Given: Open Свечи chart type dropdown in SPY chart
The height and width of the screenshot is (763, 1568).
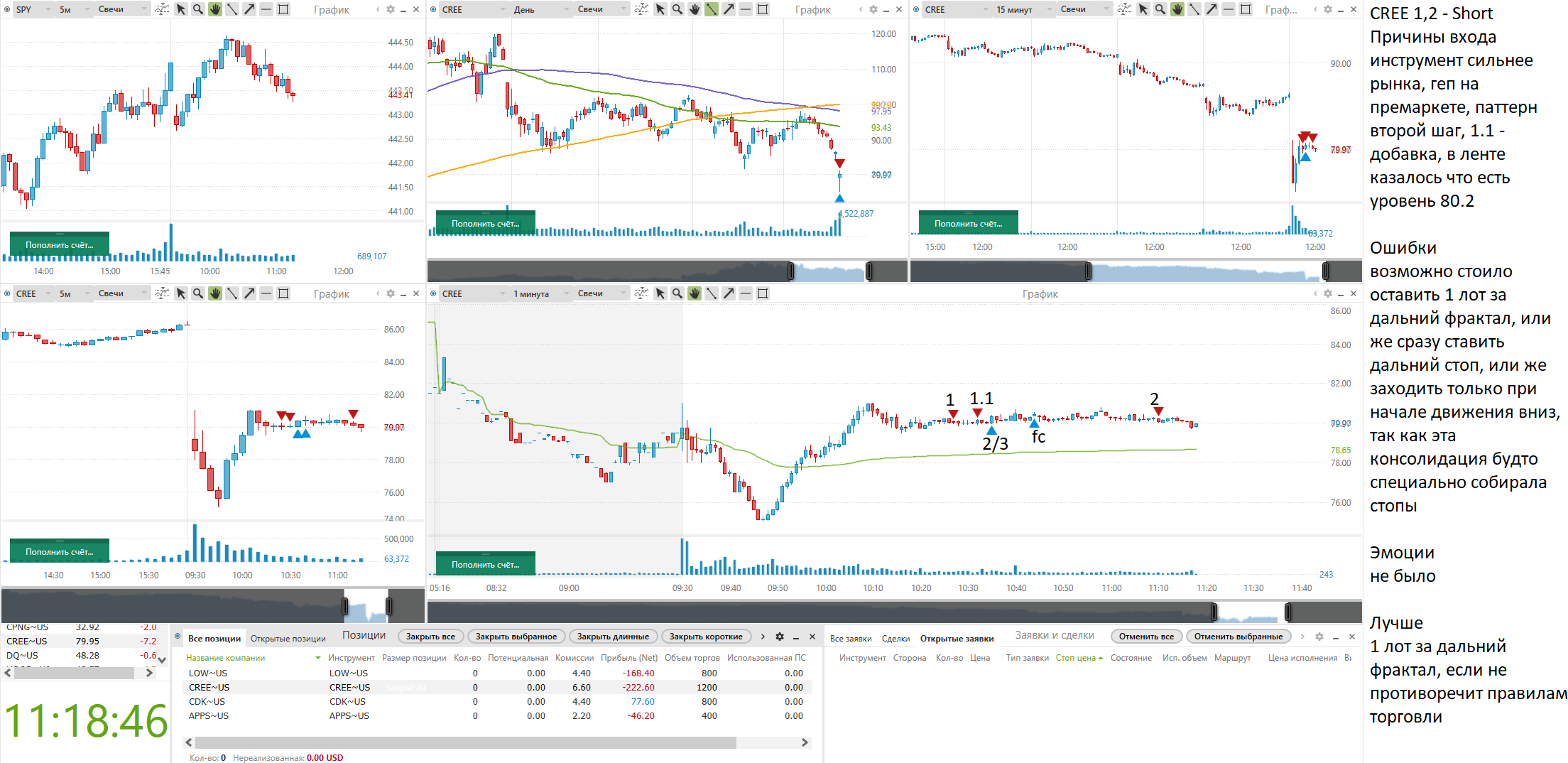Looking at the screenshot, I should click(122, 9).
